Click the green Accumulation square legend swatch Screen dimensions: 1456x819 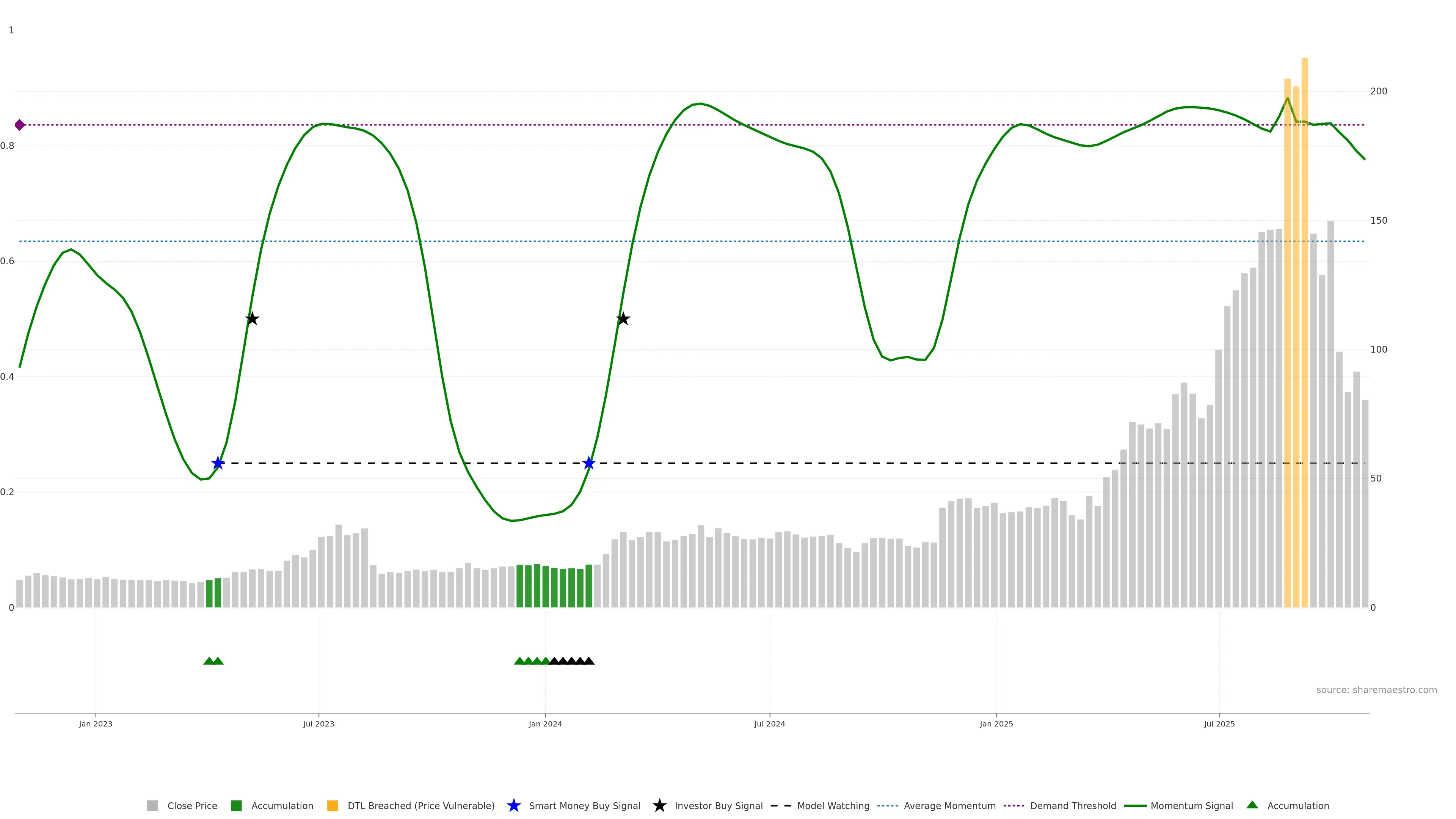point(236,805)
